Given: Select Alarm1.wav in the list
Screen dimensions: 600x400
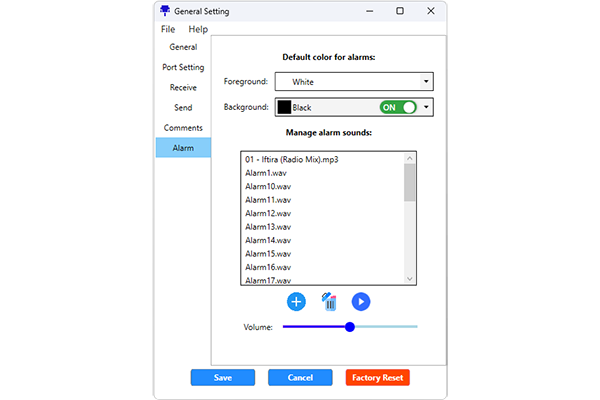Looking at the screenshot, I should (x=323, y=173).
